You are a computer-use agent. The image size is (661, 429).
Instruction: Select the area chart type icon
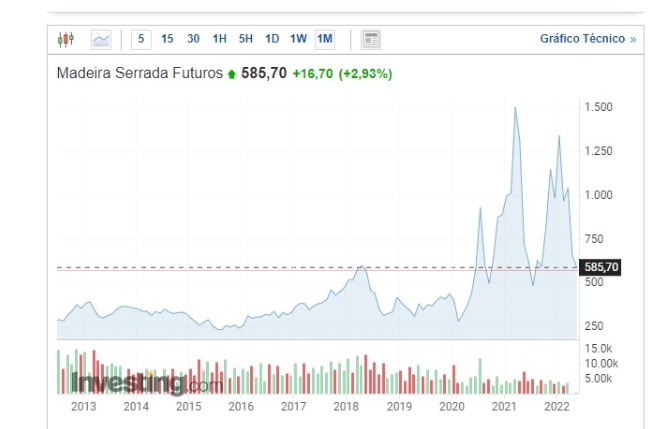(x=101, y=39)
